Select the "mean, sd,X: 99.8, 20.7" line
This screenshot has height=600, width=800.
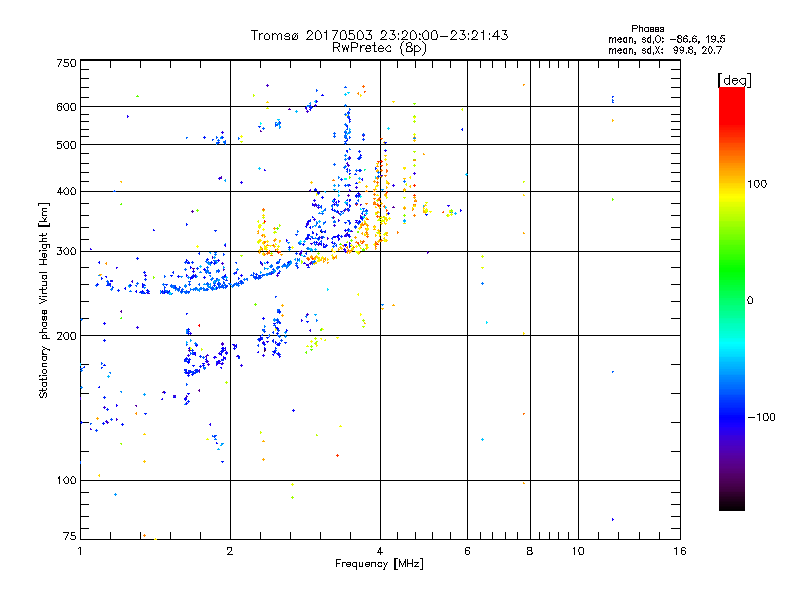point(665,50)
